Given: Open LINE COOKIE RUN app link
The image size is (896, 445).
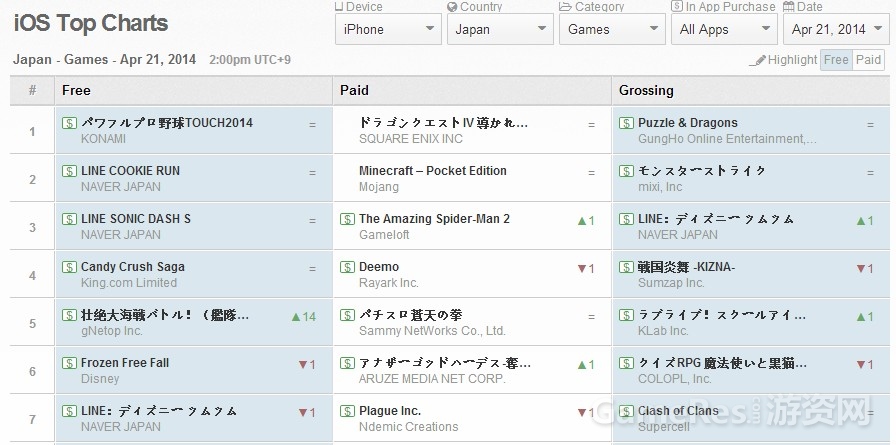Looking at the screenshot, I should point(130,171).
